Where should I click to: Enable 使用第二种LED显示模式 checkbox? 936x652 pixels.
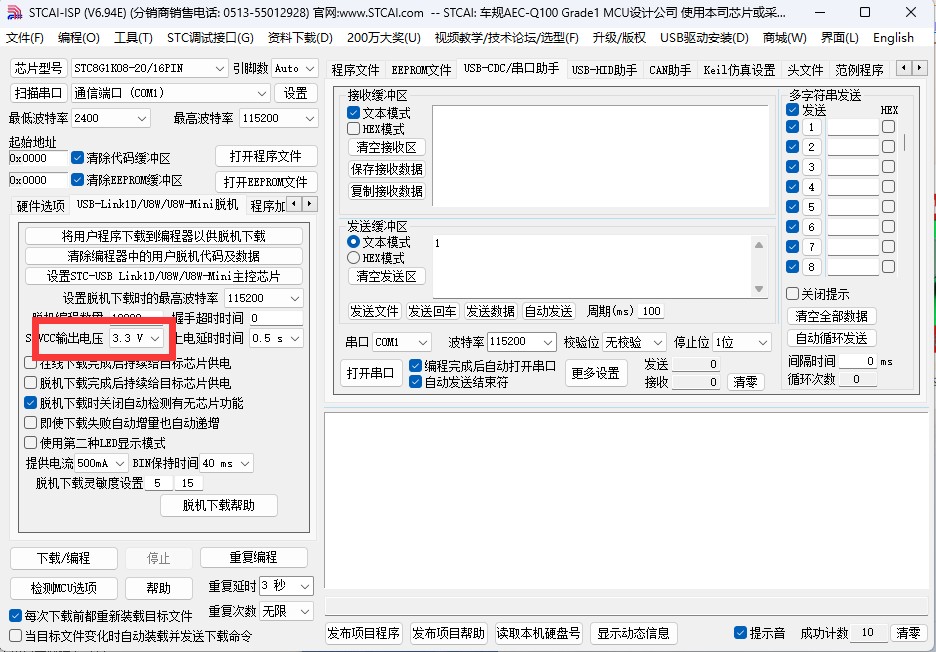[x=30, y=443]
